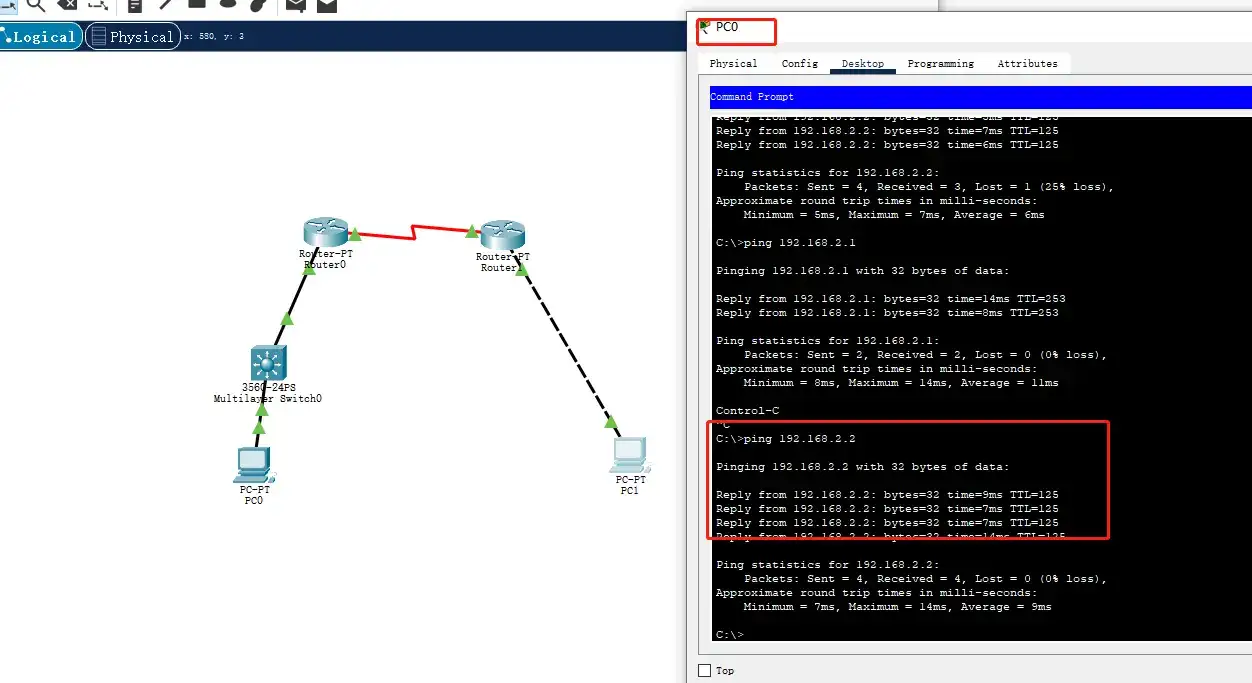The height and width of the screenshot is (683, 1252).
Task: Click reply line with time=9ms TTL=125
Action: tap(888, 495)
